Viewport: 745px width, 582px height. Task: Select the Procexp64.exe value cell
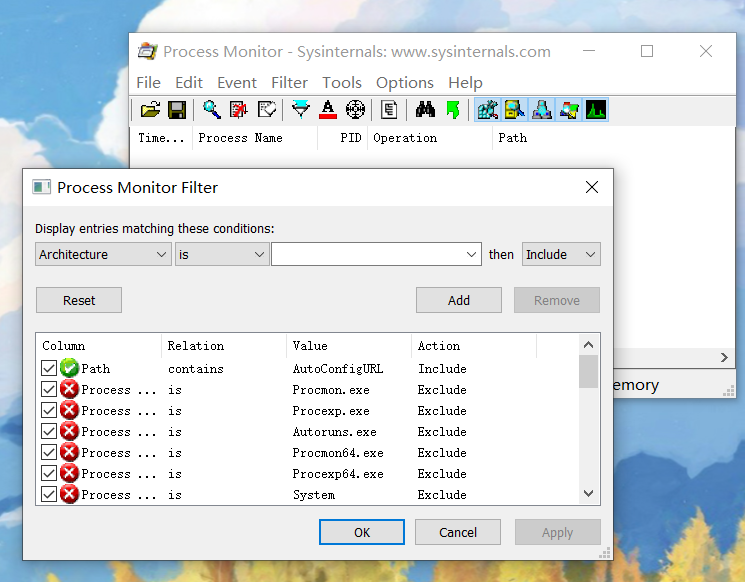(x=338, y=474)
